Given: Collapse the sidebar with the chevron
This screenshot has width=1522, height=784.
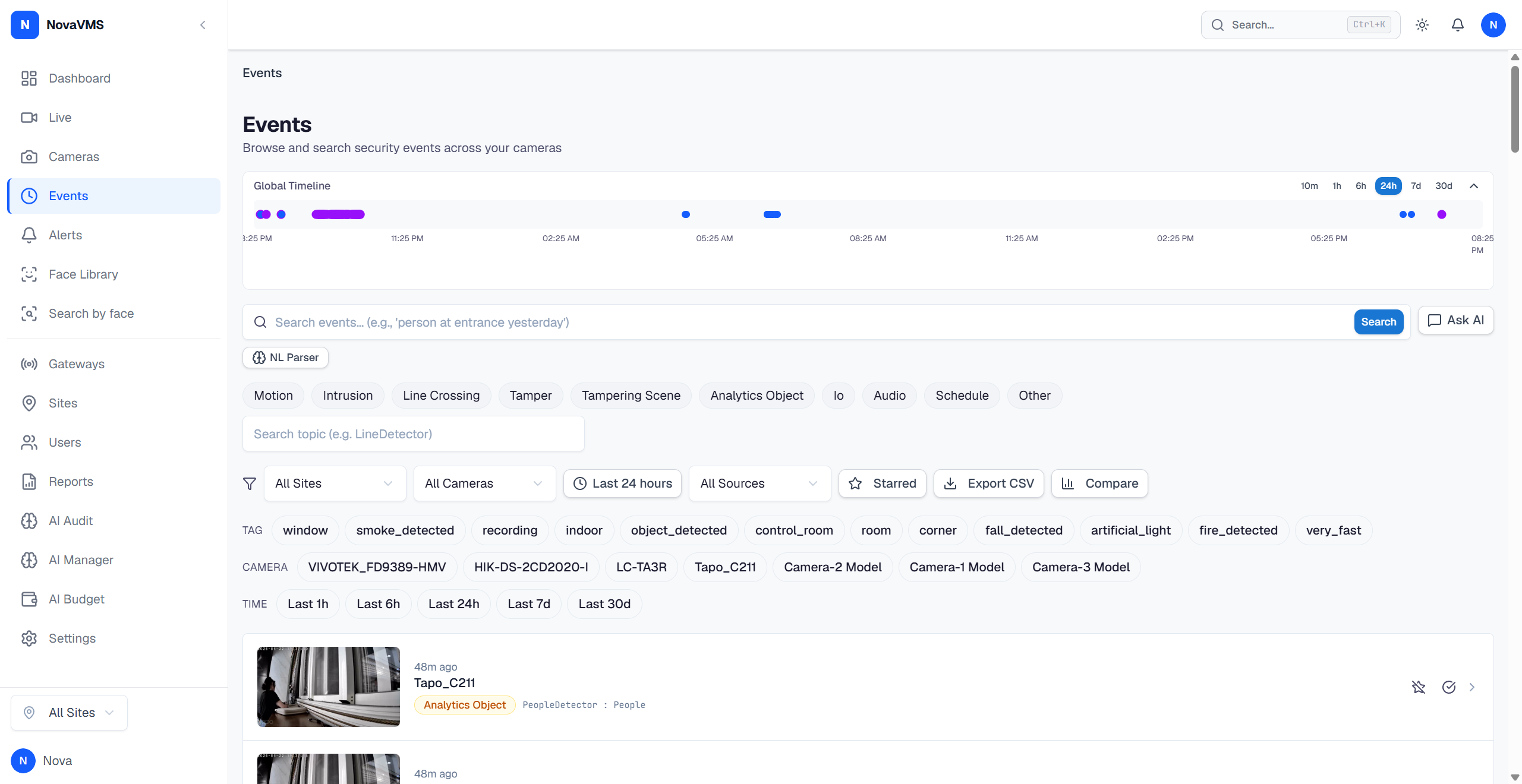Looking at the screenshot, I should [203, 25].
